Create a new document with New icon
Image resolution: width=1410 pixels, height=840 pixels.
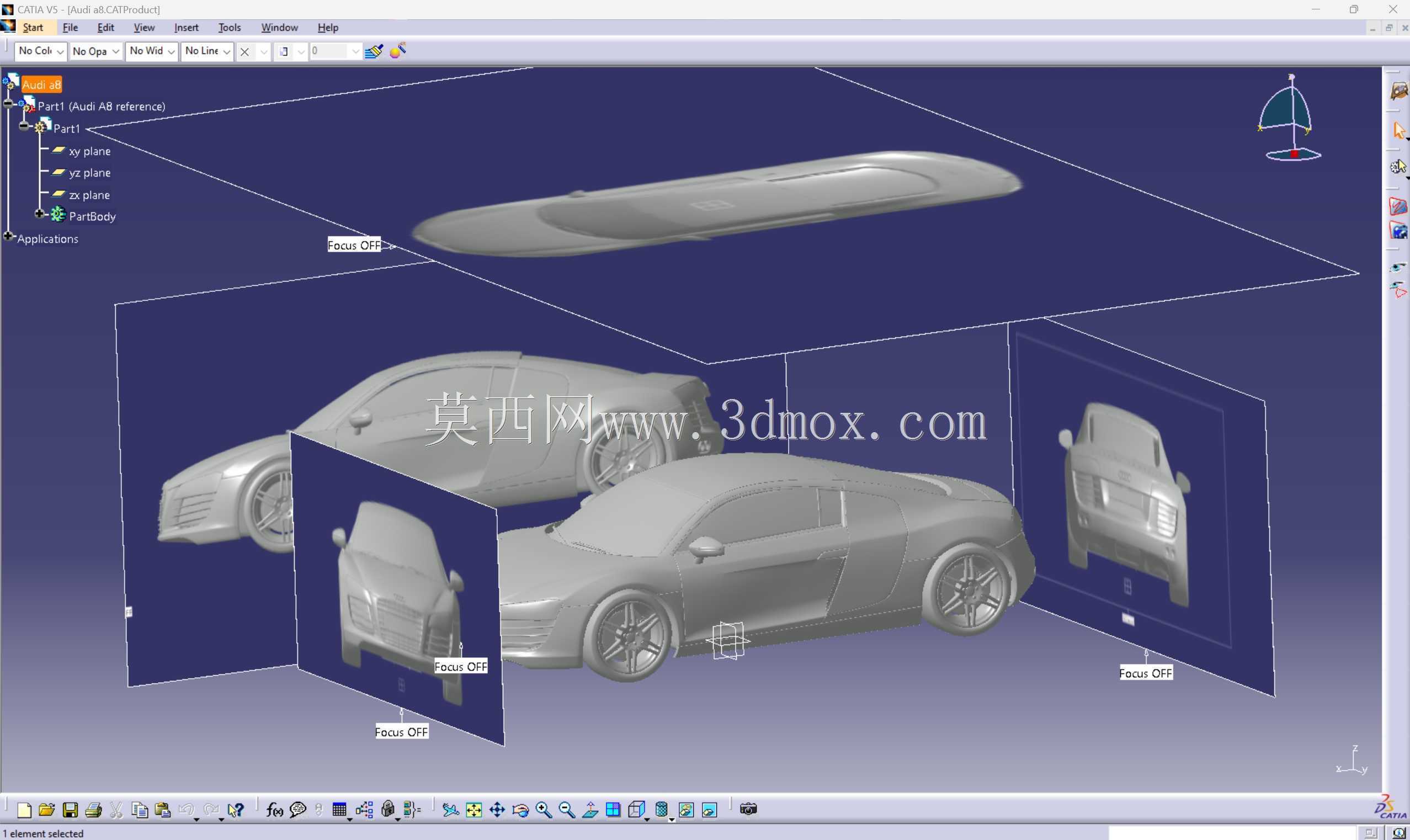24,810
